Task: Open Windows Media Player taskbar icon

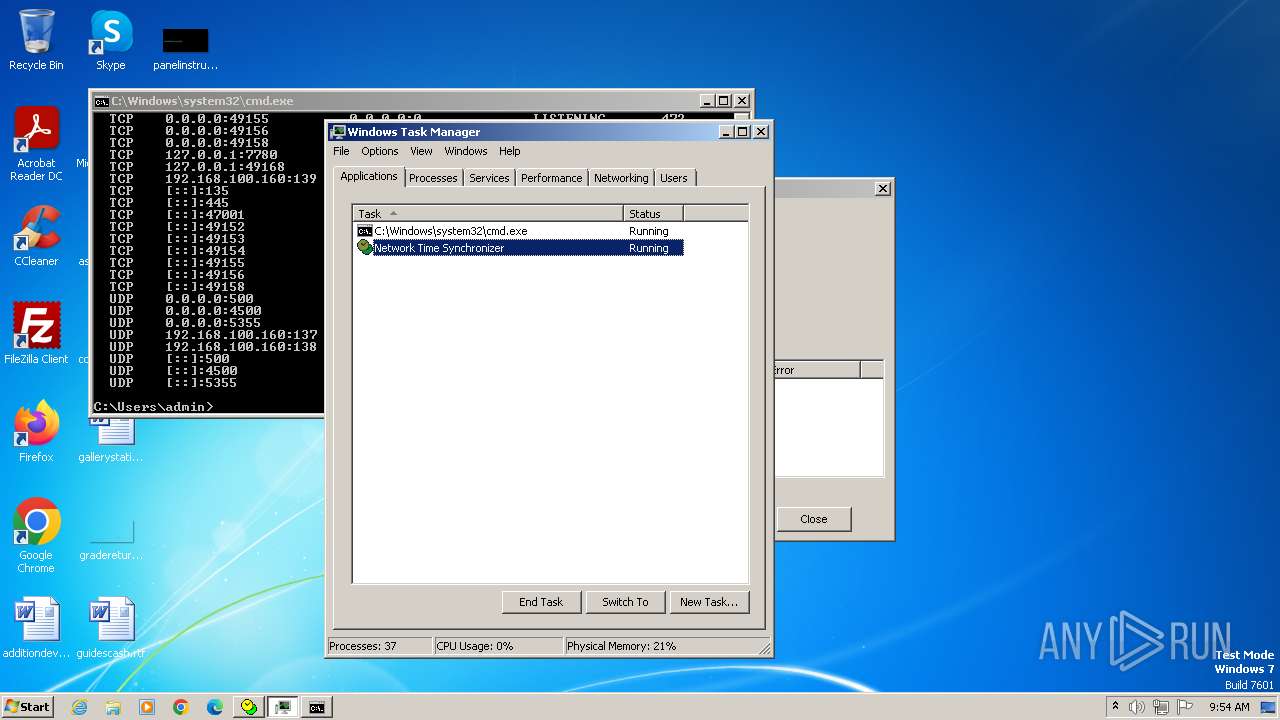Action: (147, 707)
